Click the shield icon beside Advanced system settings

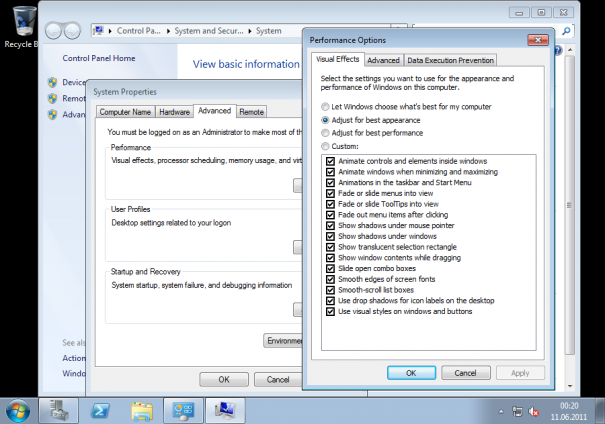click(52, 115)
